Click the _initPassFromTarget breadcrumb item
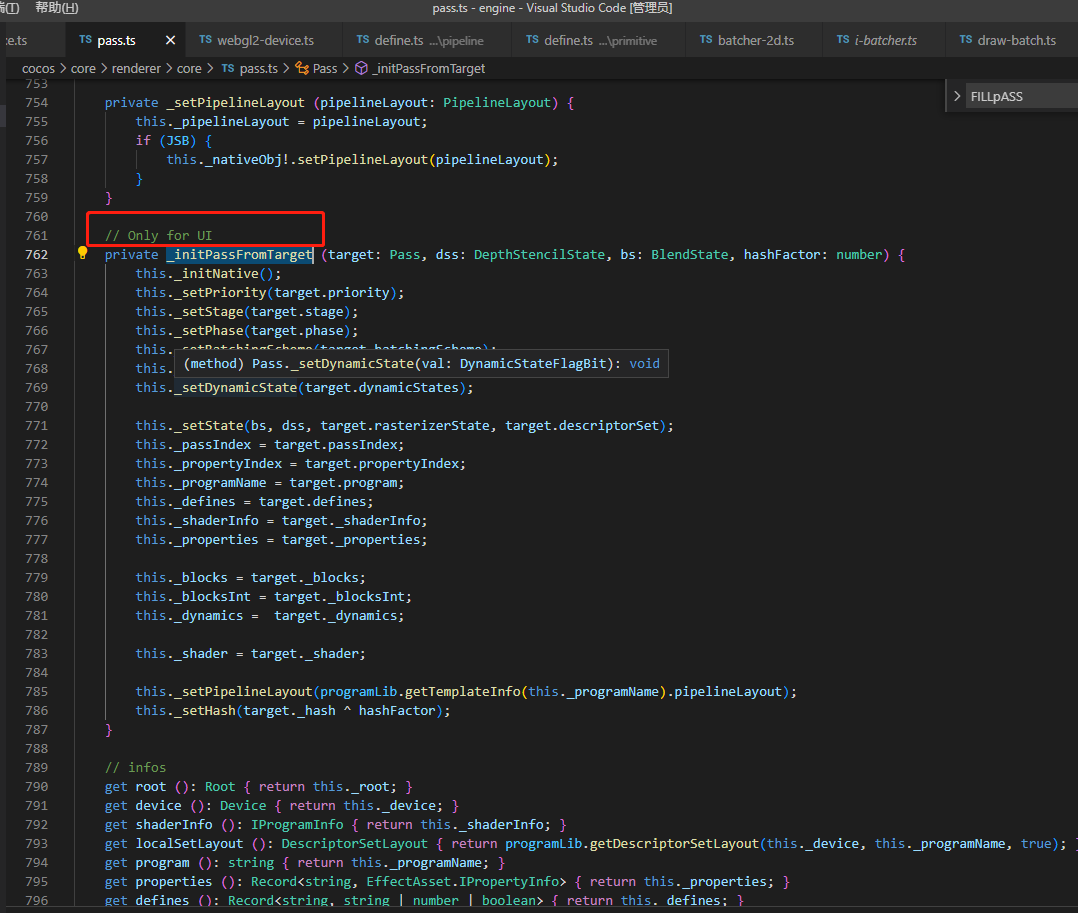Image resolution: width=1078 pixels, height=913 pixels. pyautogui.click(x=428, y=68)
